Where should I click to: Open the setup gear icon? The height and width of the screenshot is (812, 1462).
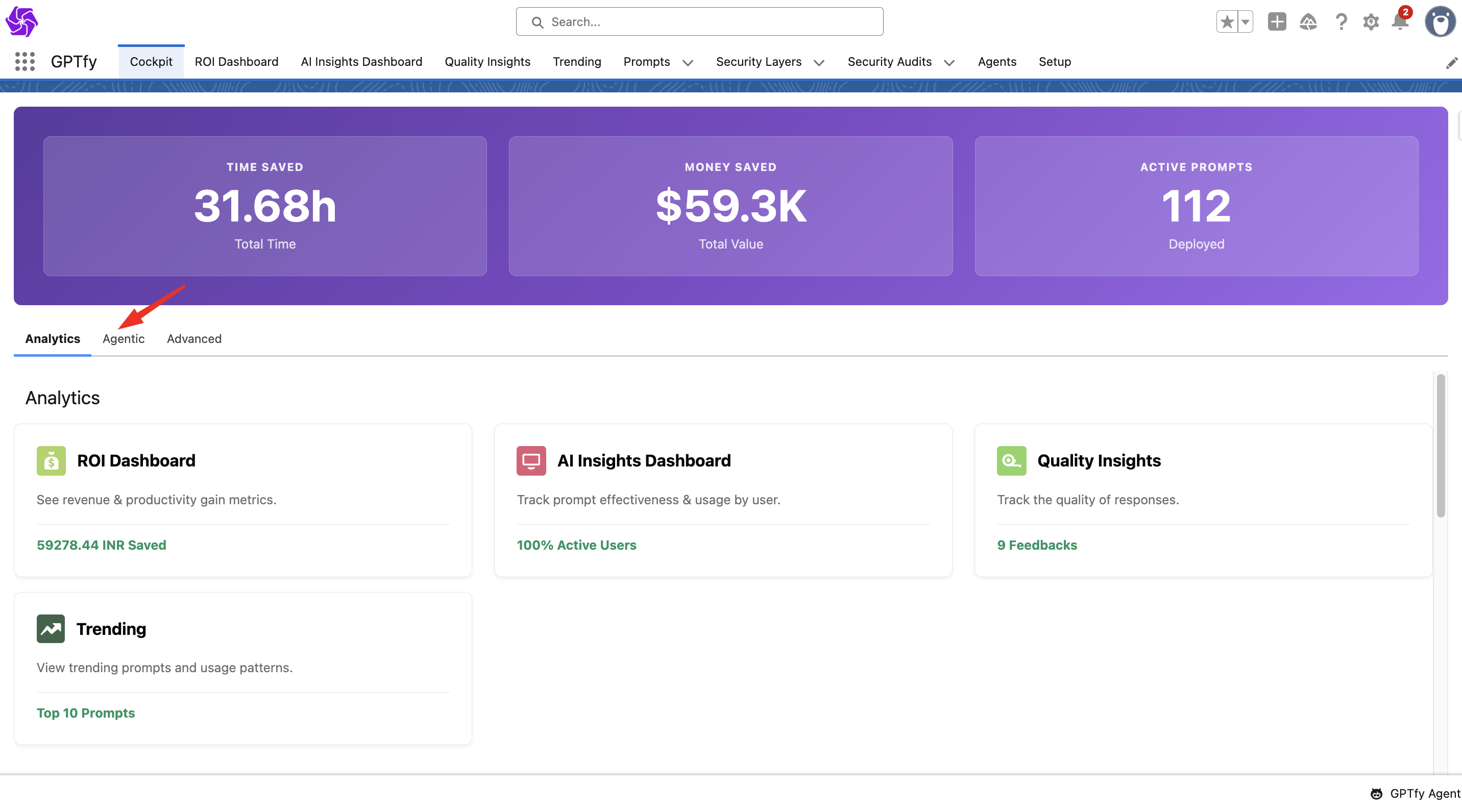[1371, 22]
